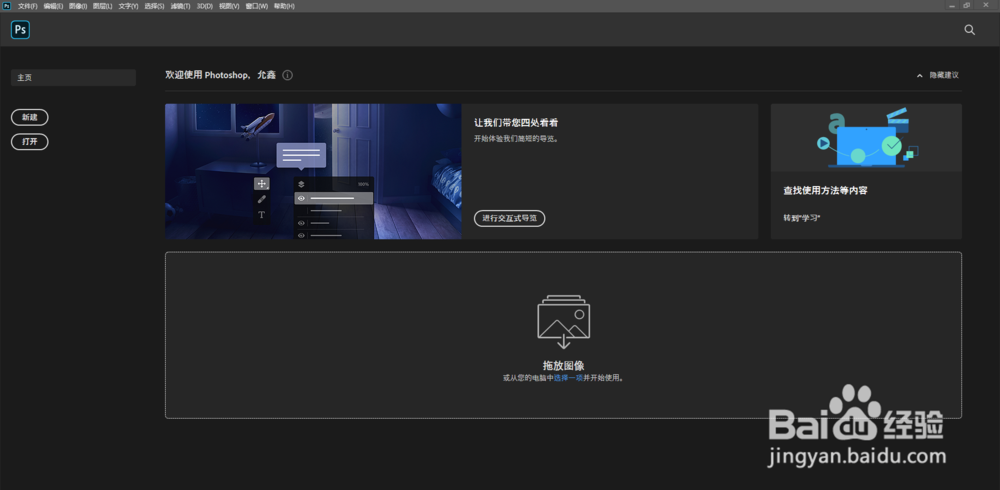Click the 查找使用方法等内容 heading
This screenshot has height=490, width=1000.
(x=825, y=191)
